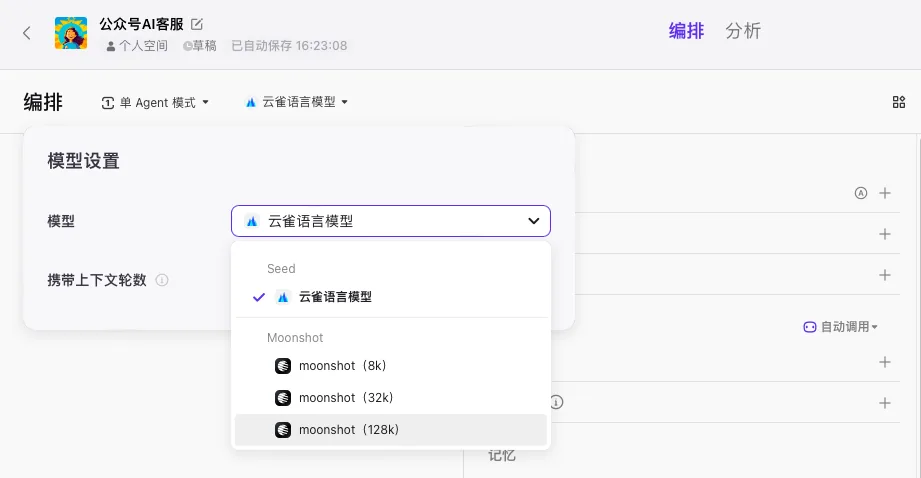Click the moonshot (8k) model icon
This screenshot has width=921, height=478.
(x=283, y=366)
